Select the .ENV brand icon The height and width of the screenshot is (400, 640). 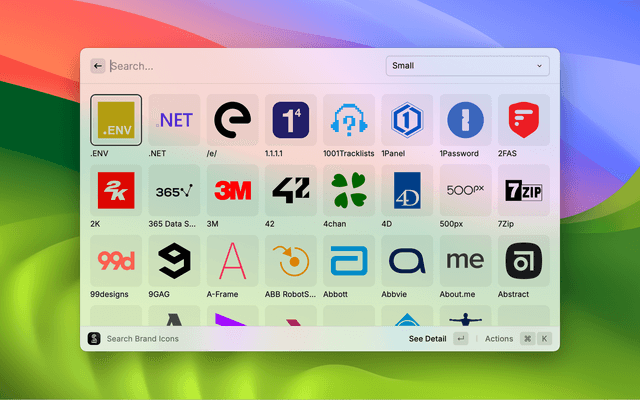[116, 120]
